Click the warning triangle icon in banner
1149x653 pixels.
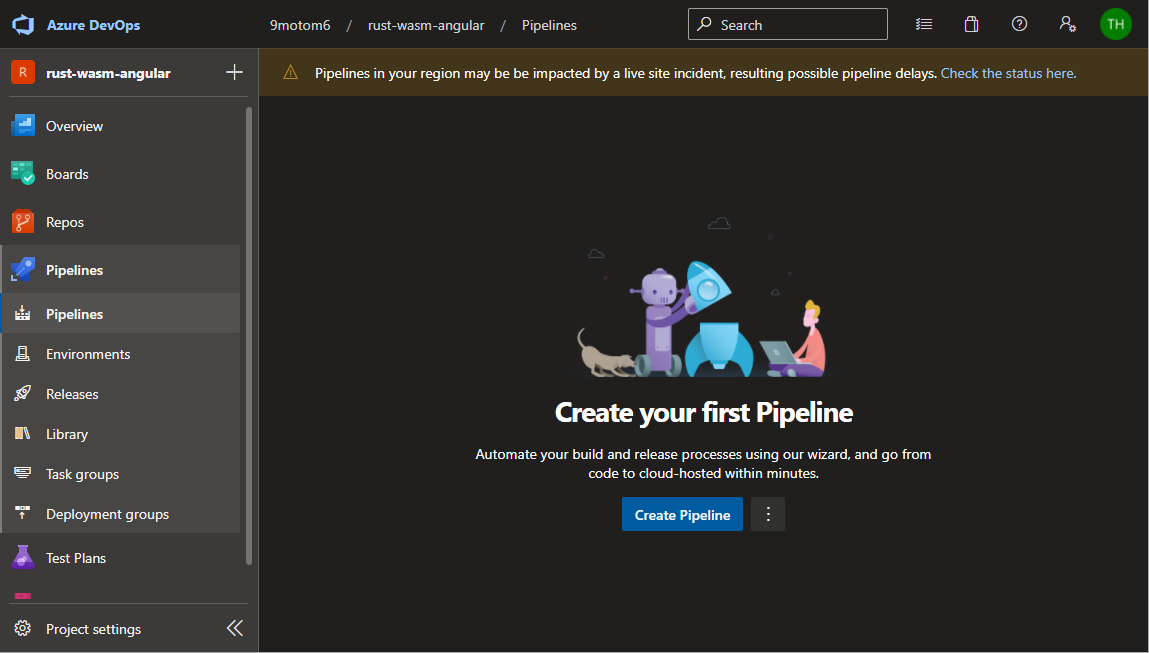click(291, 72)
